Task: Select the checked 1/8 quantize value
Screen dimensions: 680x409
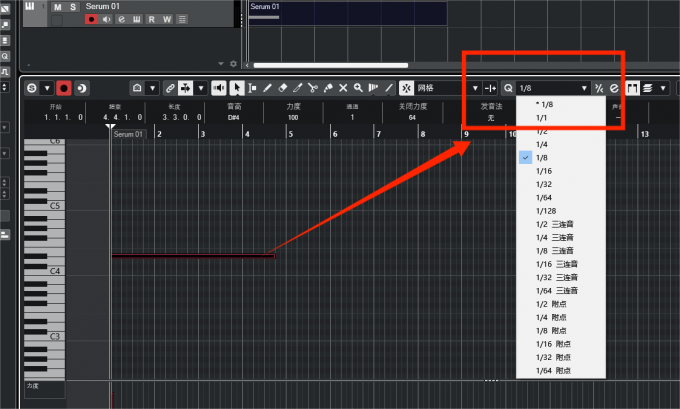Action: (561, 157)
